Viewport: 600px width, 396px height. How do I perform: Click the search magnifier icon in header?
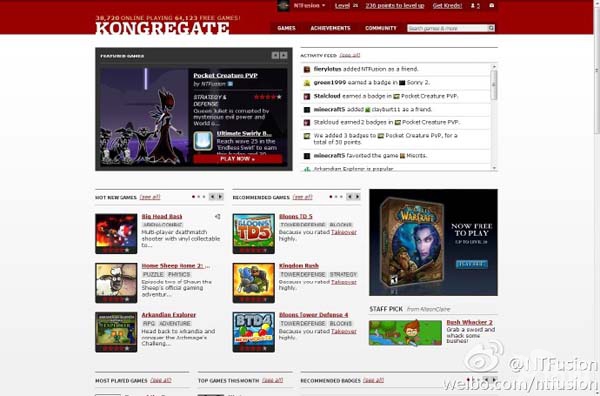pyautogui.click(x=491, y=28)
